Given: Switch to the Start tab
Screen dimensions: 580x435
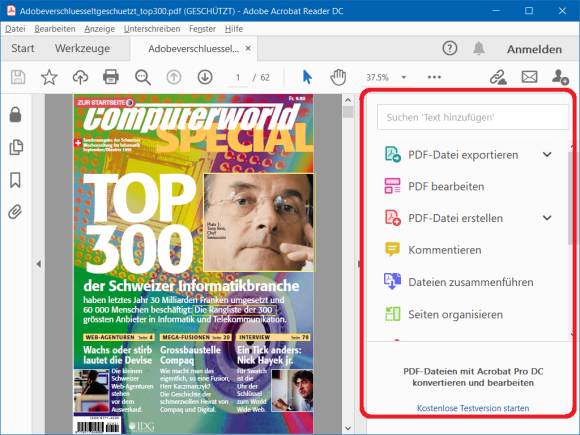Looking at the screenshot, I should (23, 48).
